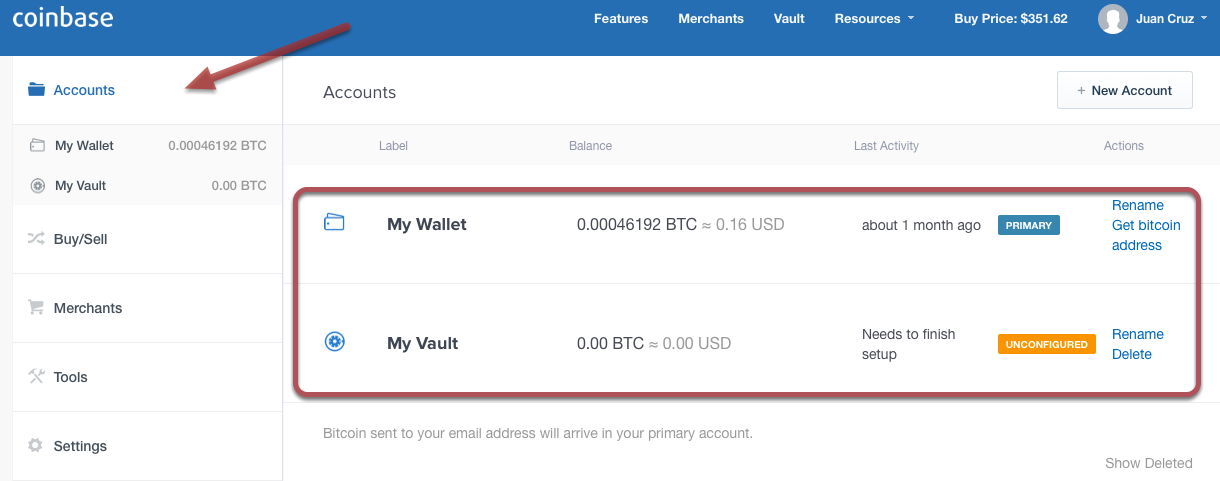The image size is (1220, 481).
Task: Open Features in the top navigation
Action: [621, 18]
